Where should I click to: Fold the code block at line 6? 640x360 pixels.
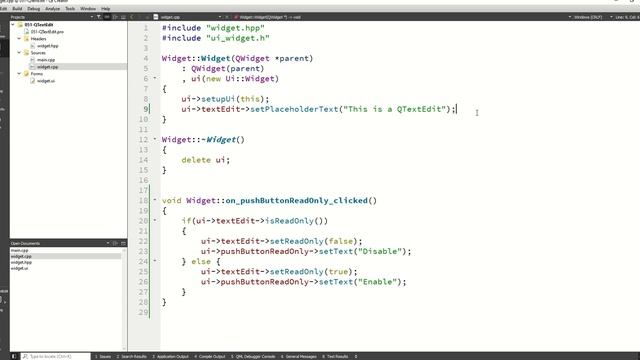click(155, 78)
